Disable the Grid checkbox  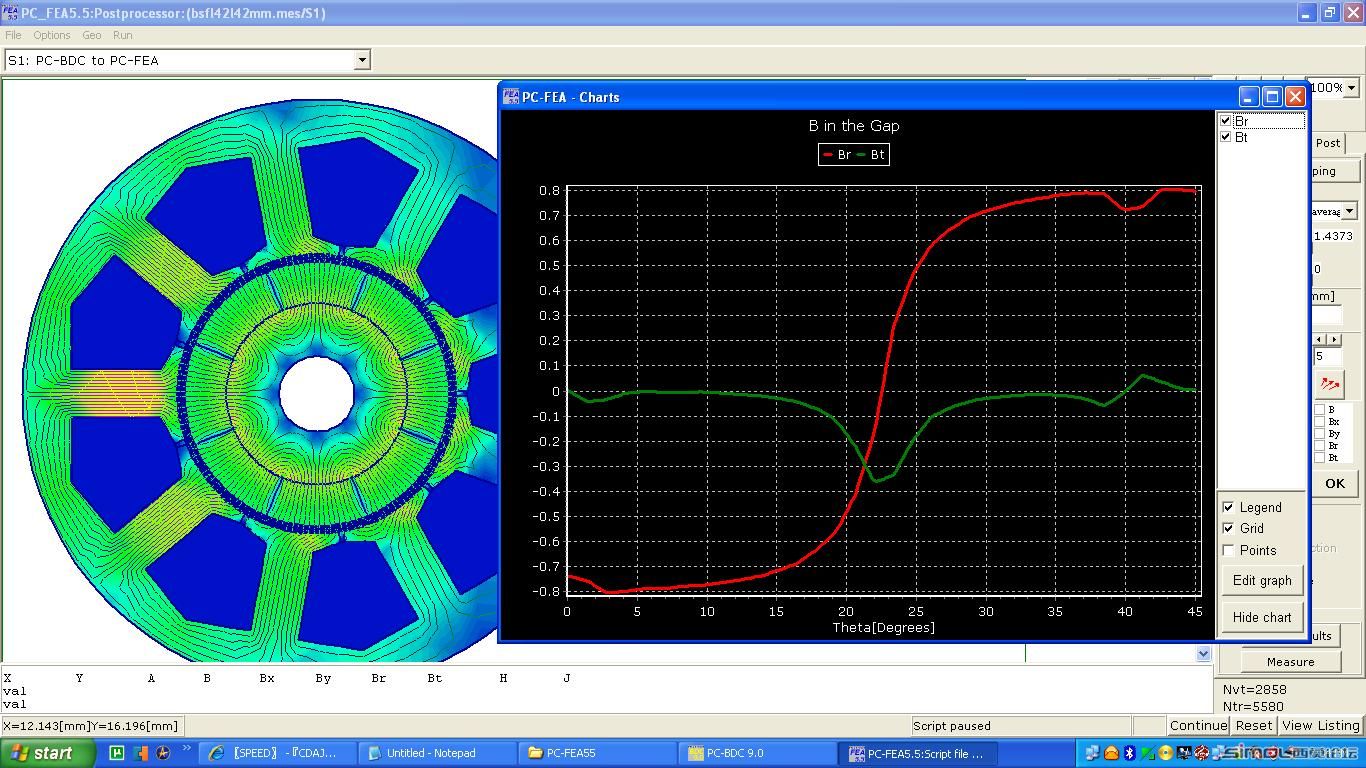tap(1228, 528)
